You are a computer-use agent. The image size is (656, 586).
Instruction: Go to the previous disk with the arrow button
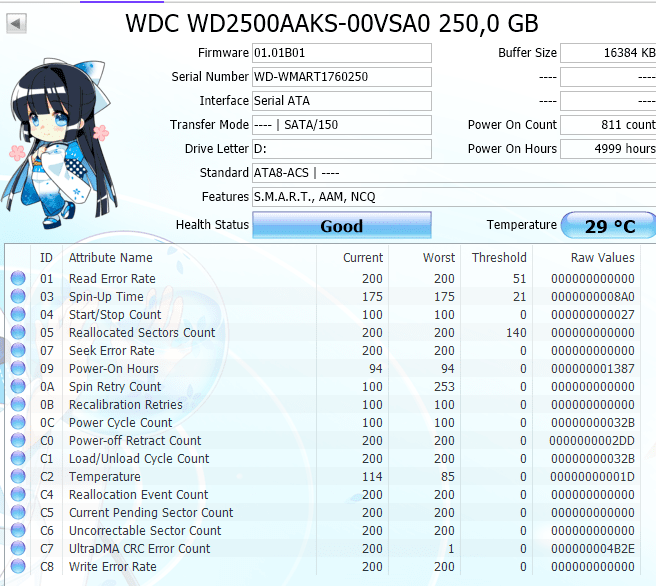point(16,23)
